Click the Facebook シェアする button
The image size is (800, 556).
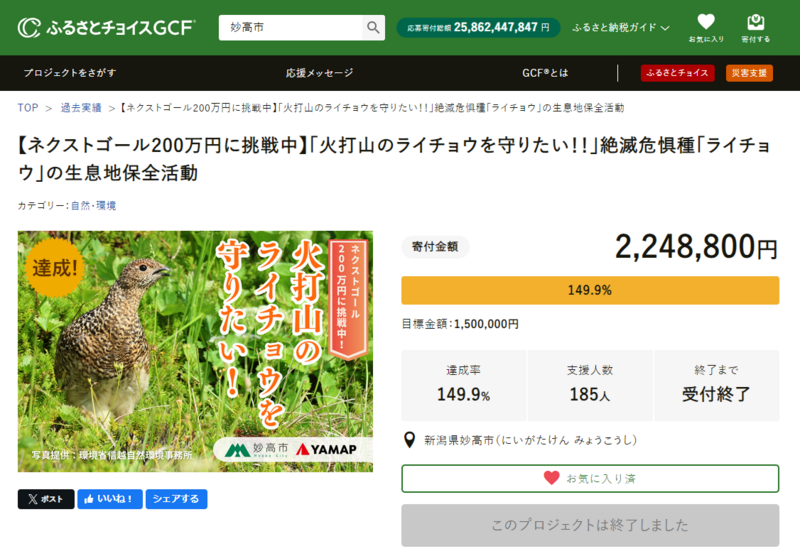pyautogui.click(x=177, y=499)
